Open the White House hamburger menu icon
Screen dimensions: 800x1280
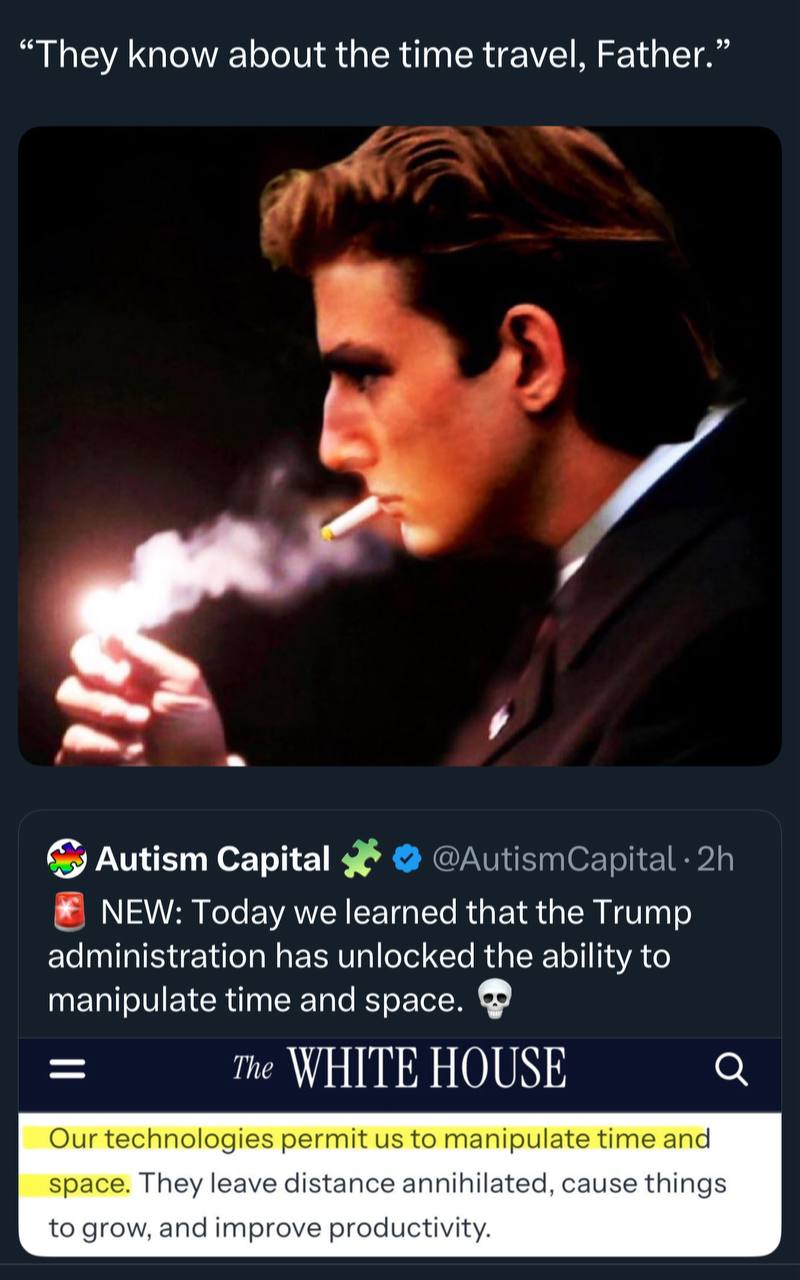pyautogui.click(x=68, y=1071)
